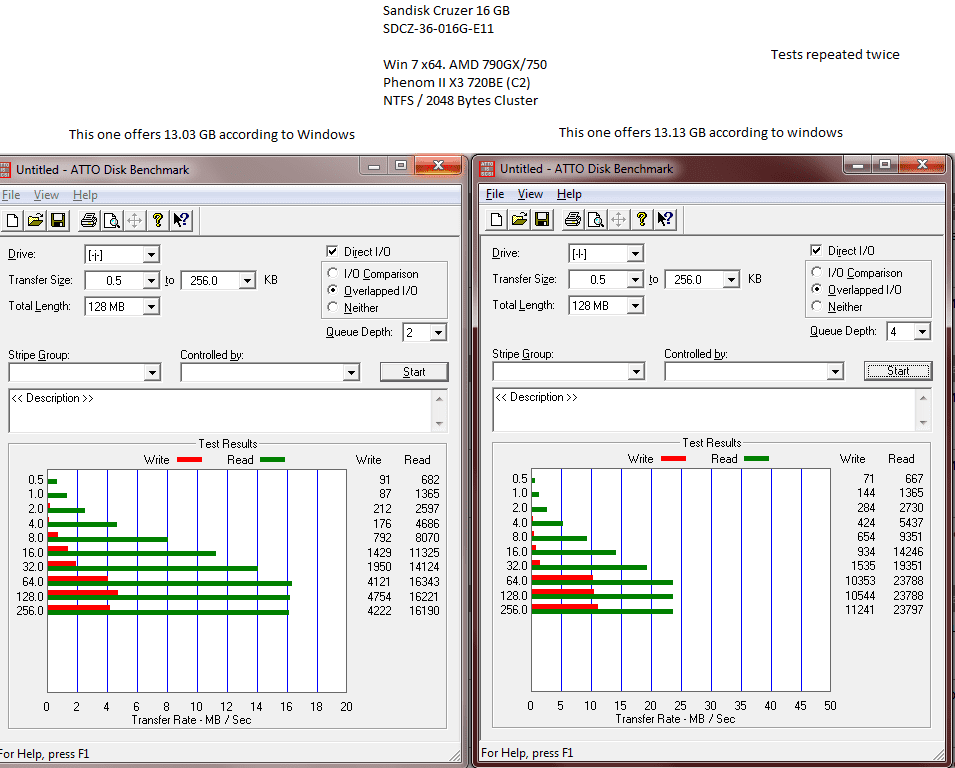The height and width of the screenshot is (768, 955).
Task: Click Description scrollbar down arrow in left window
Action: [440, 424]
